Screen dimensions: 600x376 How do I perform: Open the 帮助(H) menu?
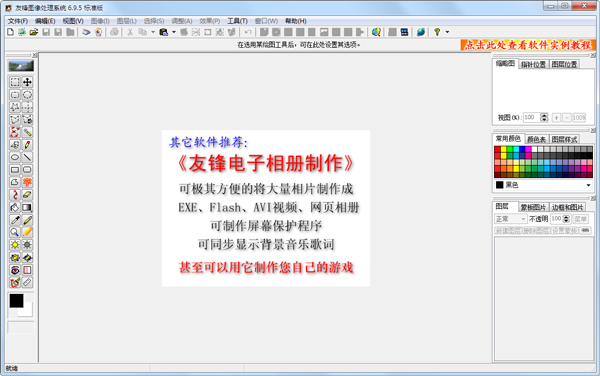click(296, 21)
